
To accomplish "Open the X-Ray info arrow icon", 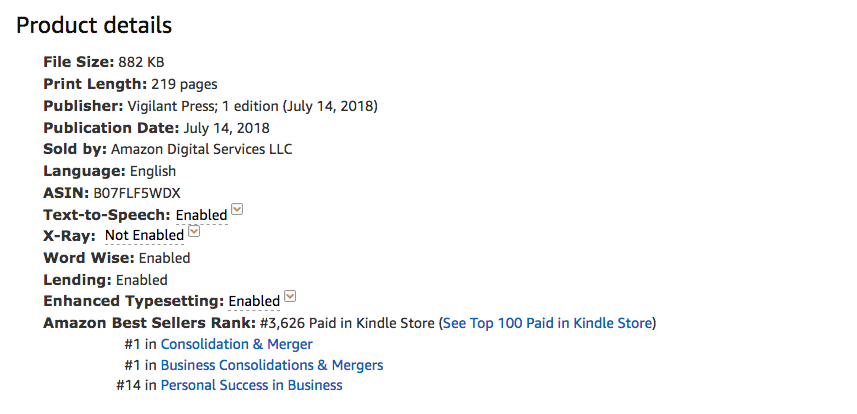I will point(194,231).
